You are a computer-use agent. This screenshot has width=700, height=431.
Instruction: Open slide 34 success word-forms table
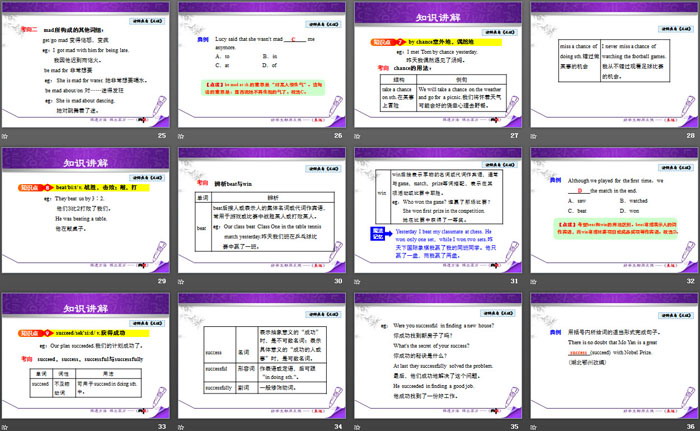point(262,354)
